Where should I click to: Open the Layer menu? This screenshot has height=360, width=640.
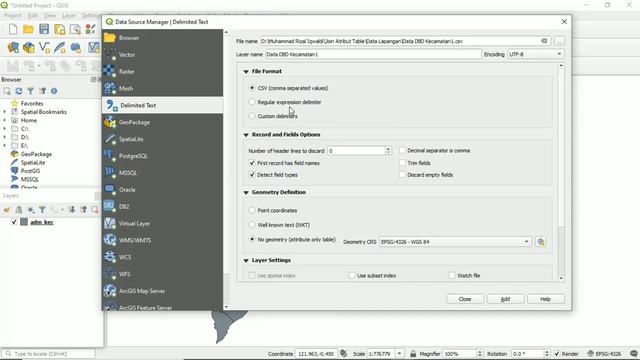pyautogui.click(x=69, y=16)
